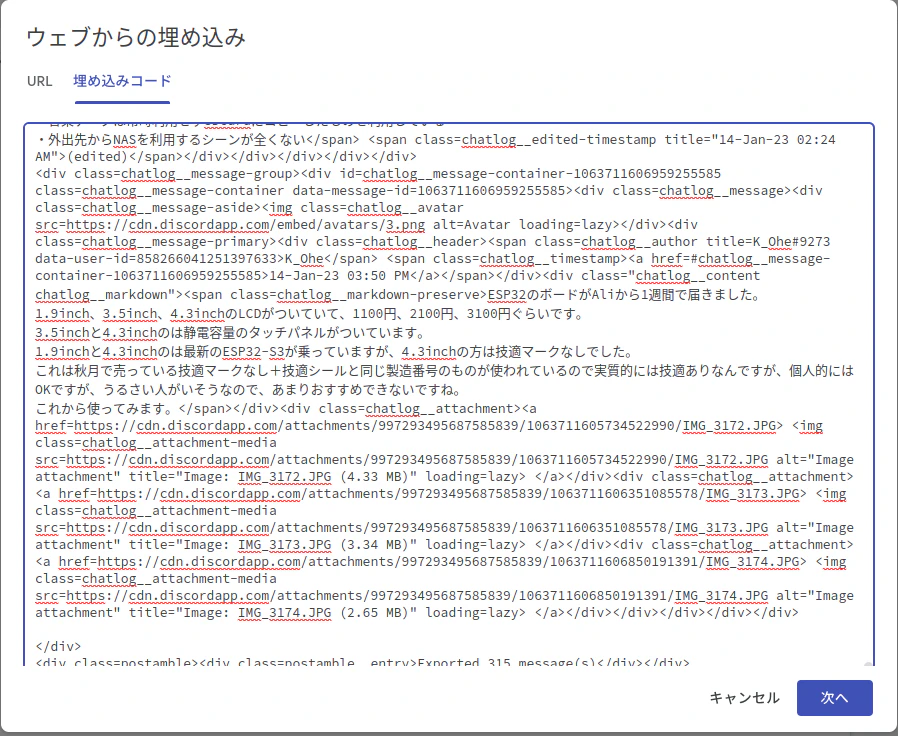Click the line starting 'OKですが、うるさい人がいそうなので'
The width and height of the screenshot is (898, 736).
248,389
